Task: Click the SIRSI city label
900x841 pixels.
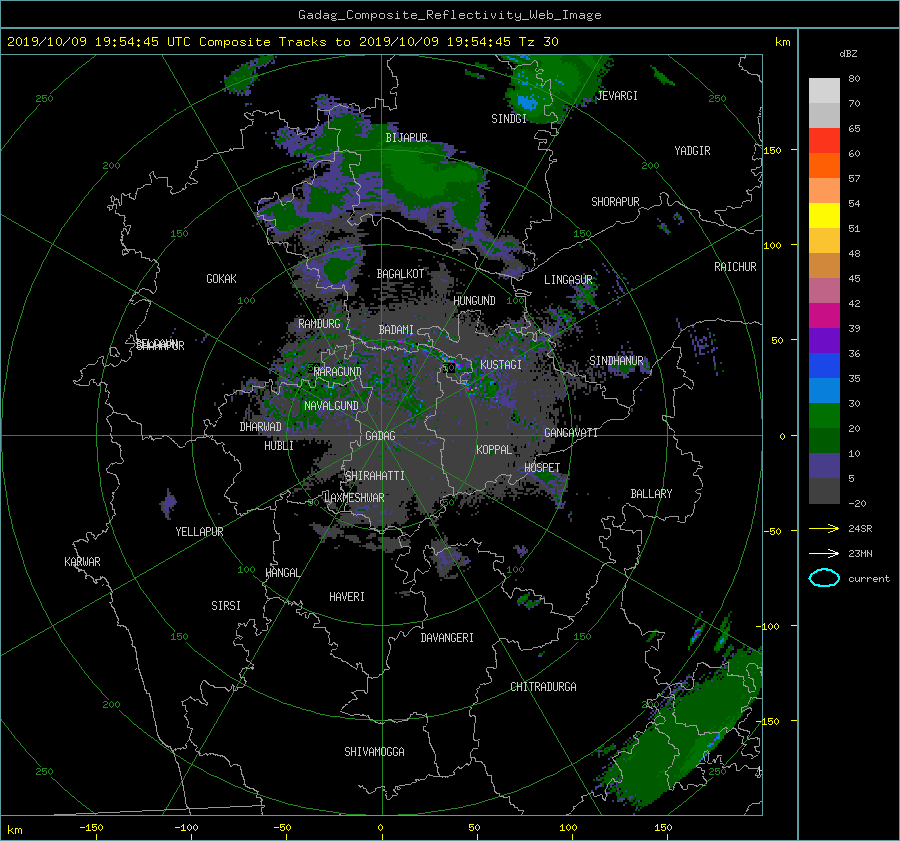Action: point(226,606)
